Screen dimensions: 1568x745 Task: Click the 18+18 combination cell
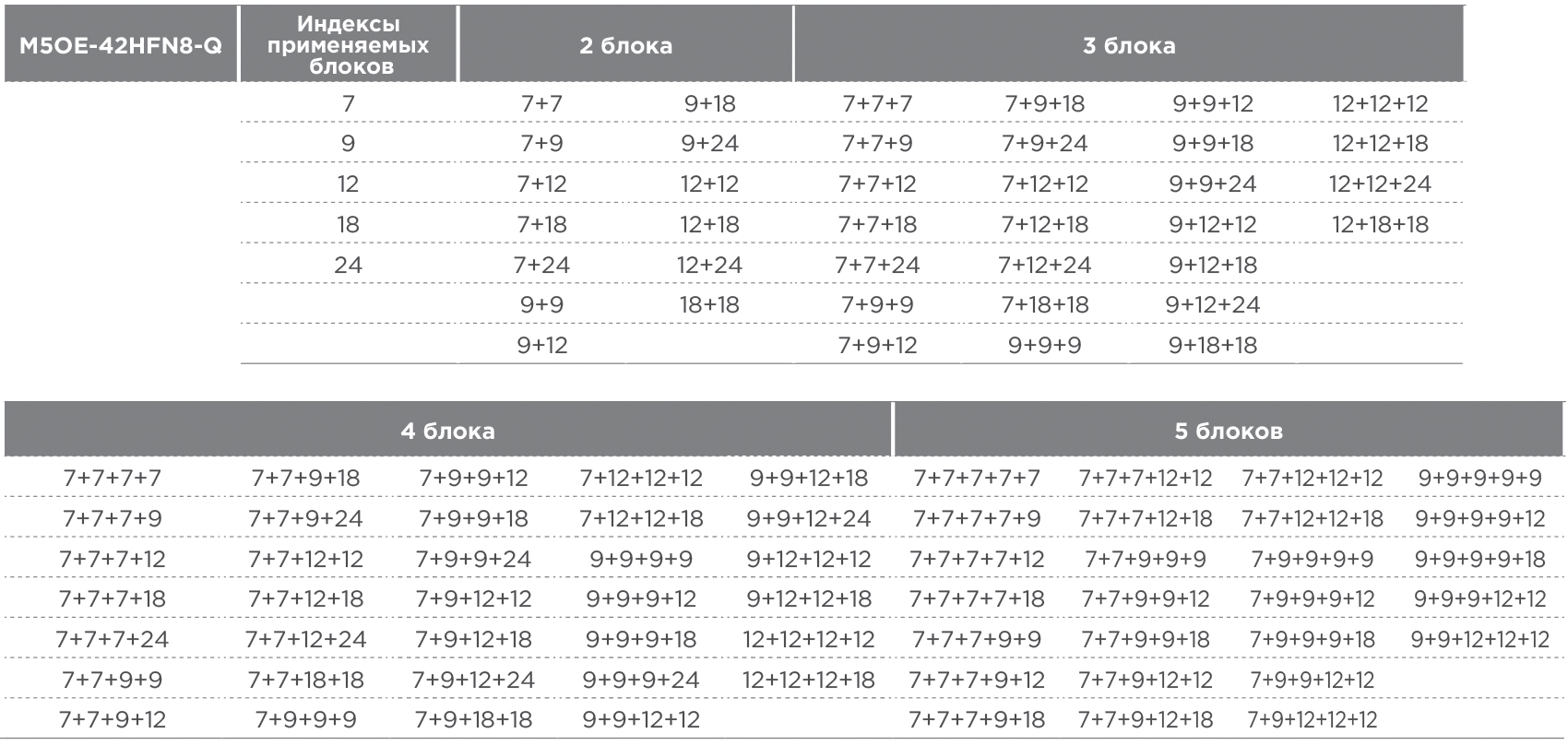pos(709,305)
